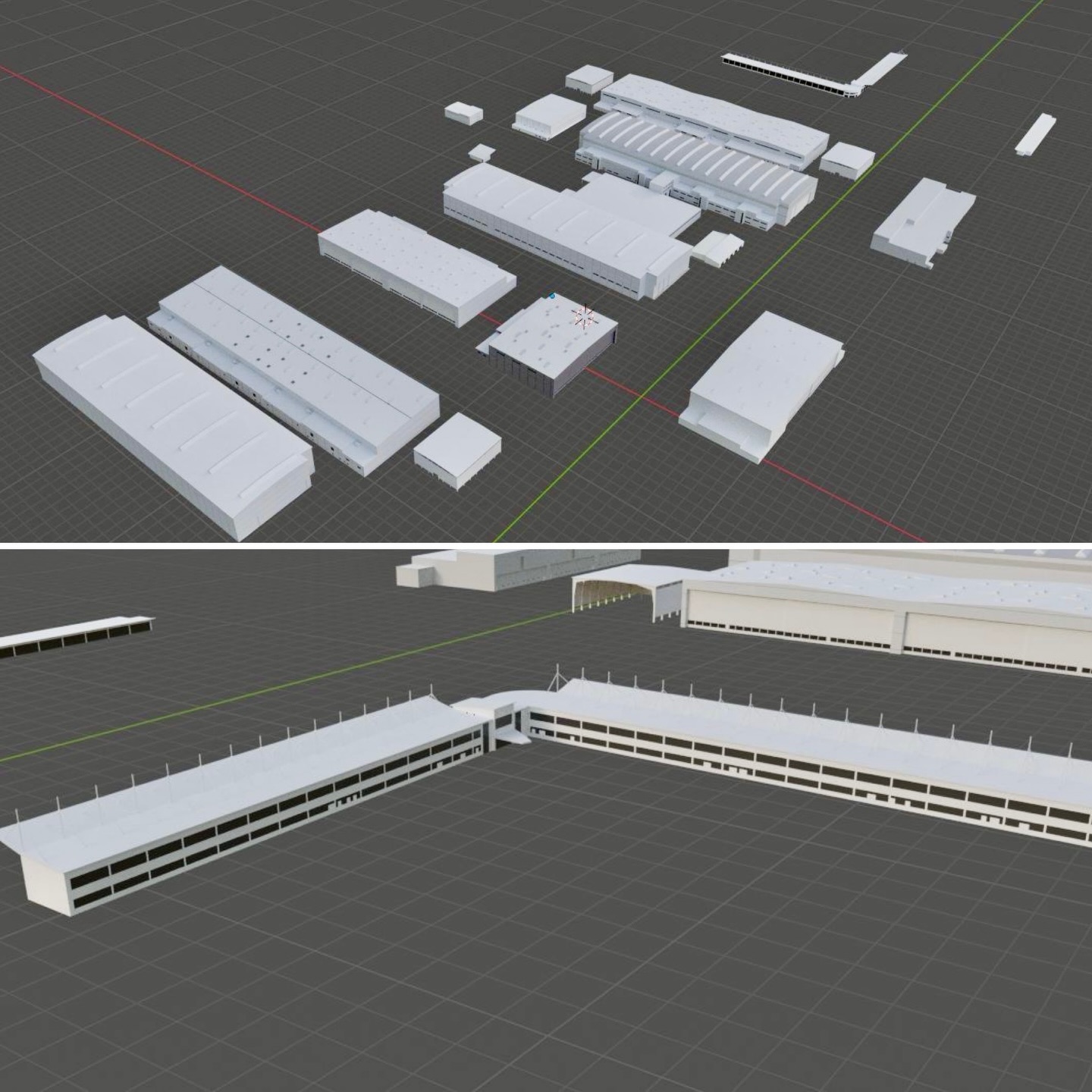
Task: Select the tiny cube beside the L-shaped warehouse
Action: pyautogui.click(x=481, y=152)
